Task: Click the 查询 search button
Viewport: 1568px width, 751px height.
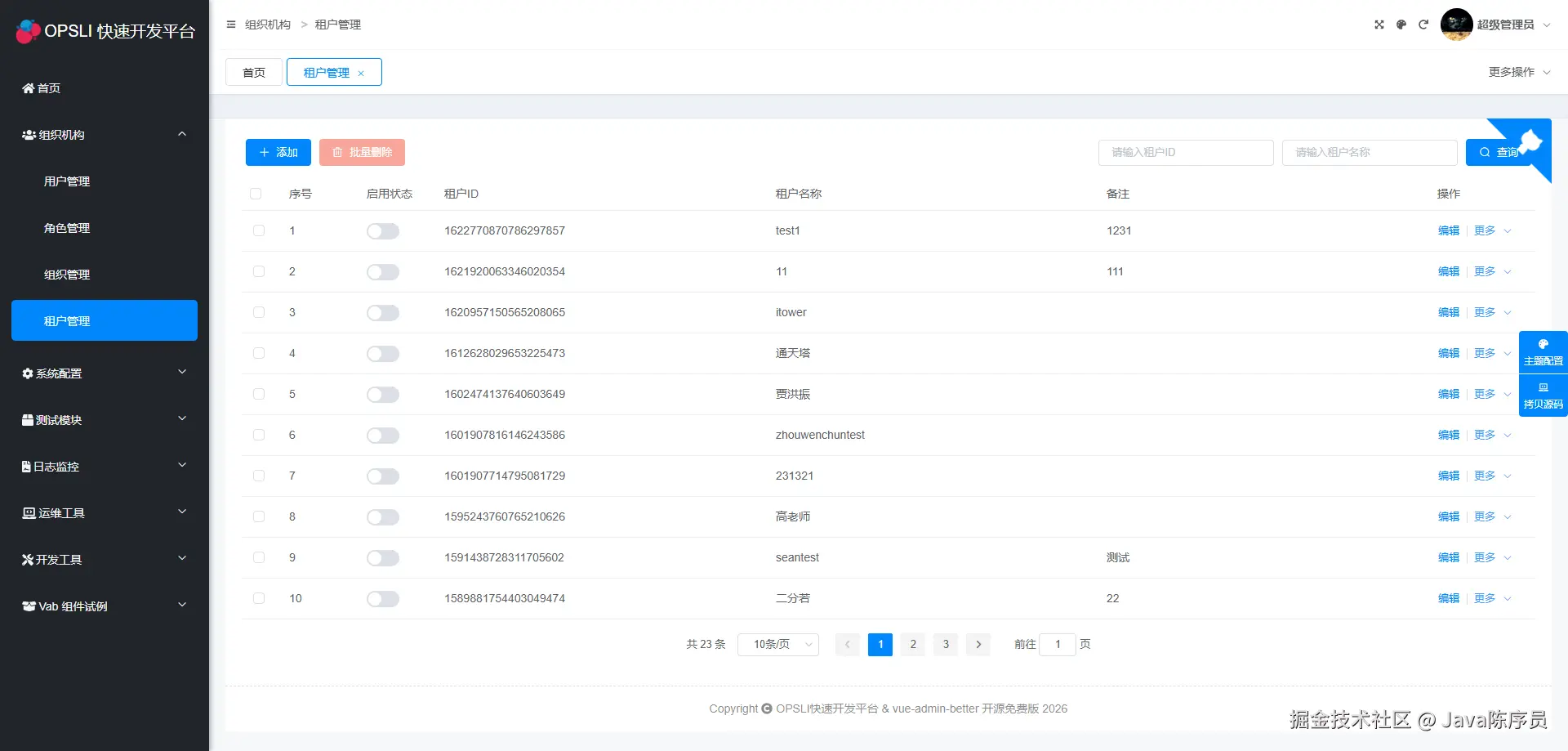Action: (x=1498, y=152)
